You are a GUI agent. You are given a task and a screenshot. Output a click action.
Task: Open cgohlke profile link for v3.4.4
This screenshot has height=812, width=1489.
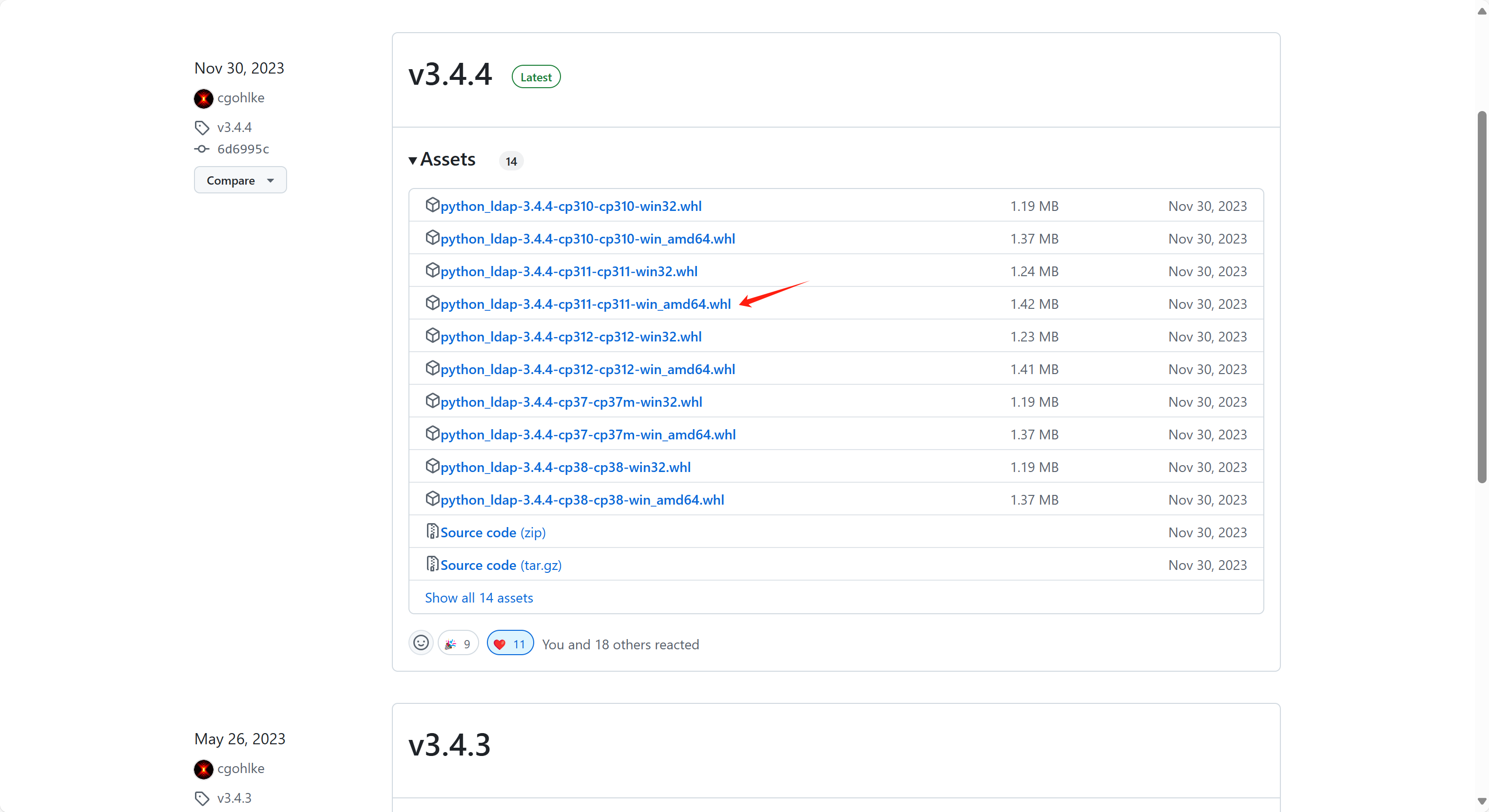[241, 97]
